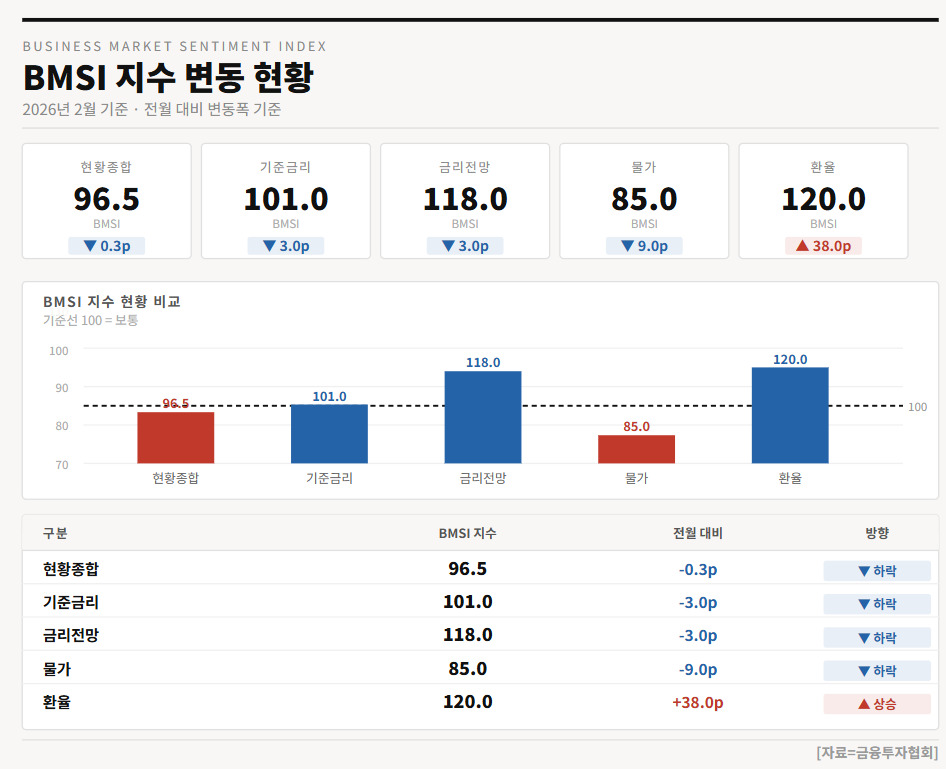This screenshot has width=946, height=769.
Task: Click the 자료=금융투자협회 source credit
Action: coord(876,753)
